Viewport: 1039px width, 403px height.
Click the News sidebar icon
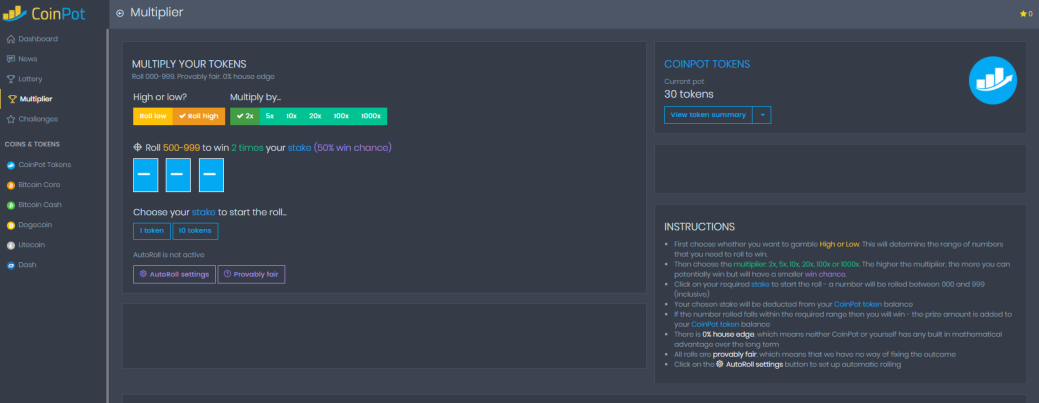pos(11,59)
